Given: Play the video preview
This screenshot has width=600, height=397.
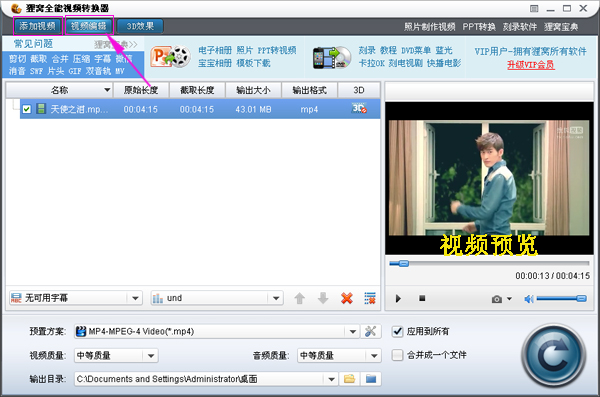Looking at the screenshot, I should coord(398,298).
